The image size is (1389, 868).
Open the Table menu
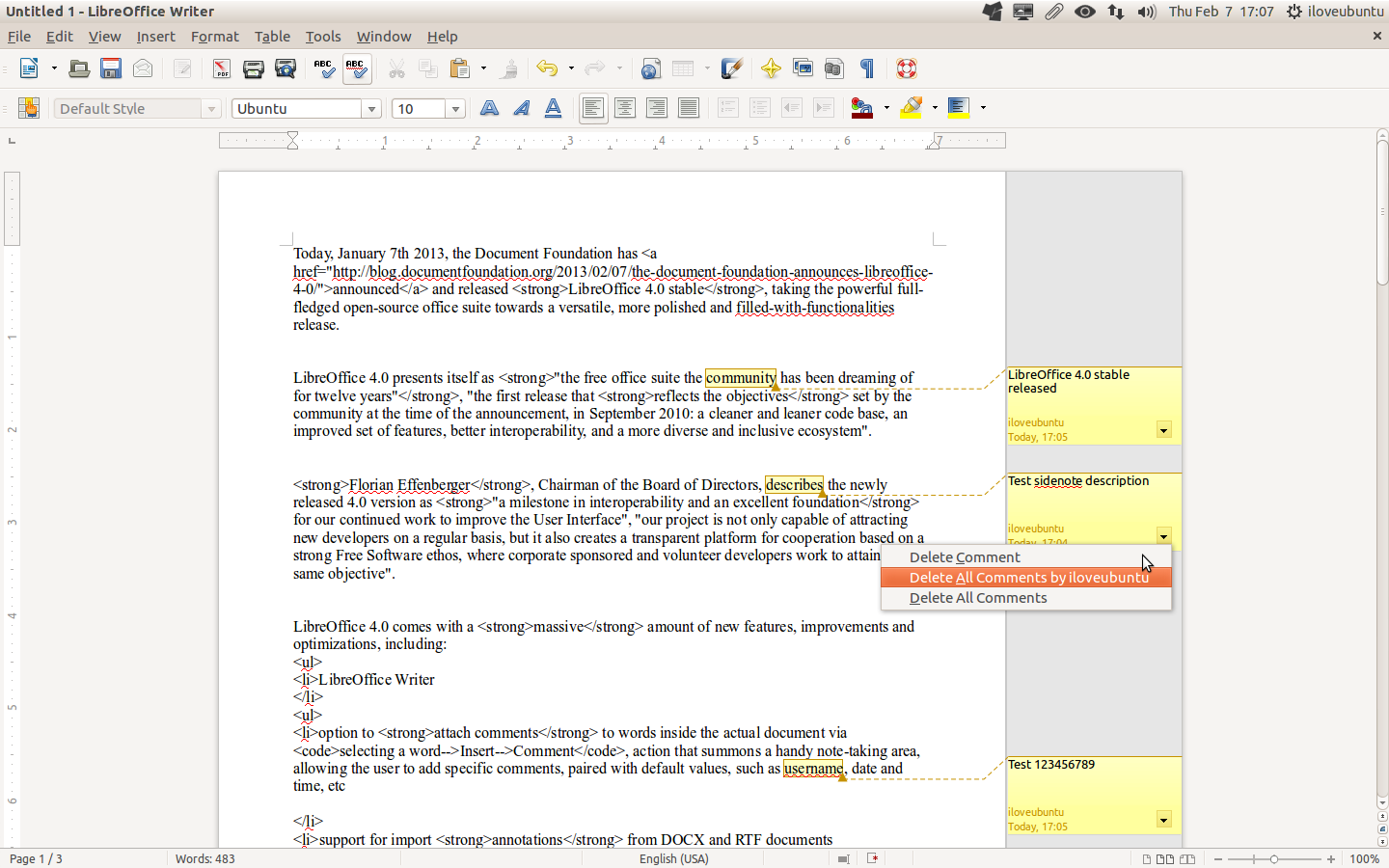[272, 37]
